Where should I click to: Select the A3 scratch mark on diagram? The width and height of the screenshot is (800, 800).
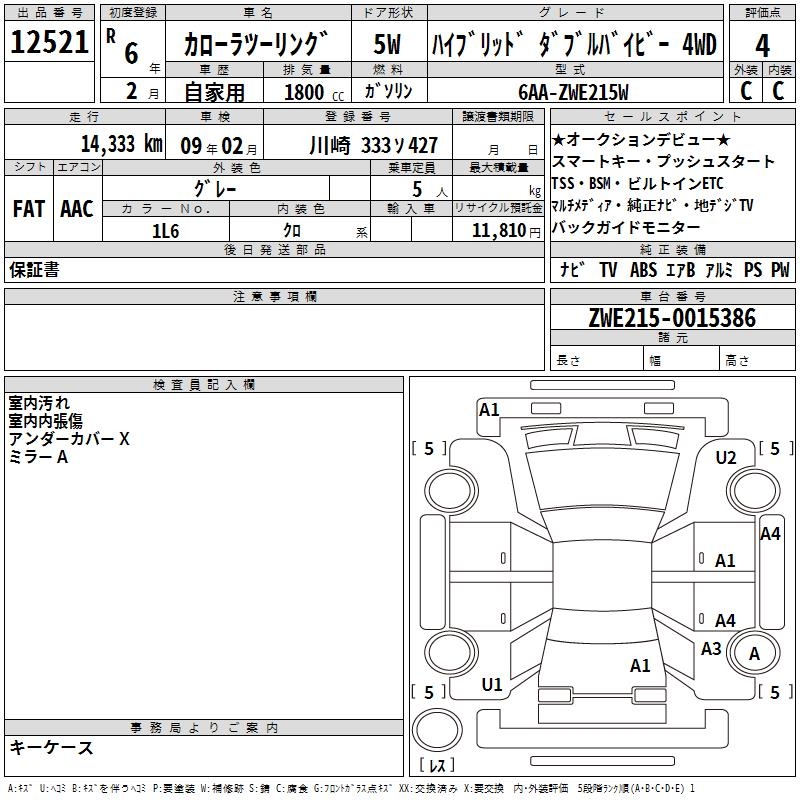pos(711,649)
